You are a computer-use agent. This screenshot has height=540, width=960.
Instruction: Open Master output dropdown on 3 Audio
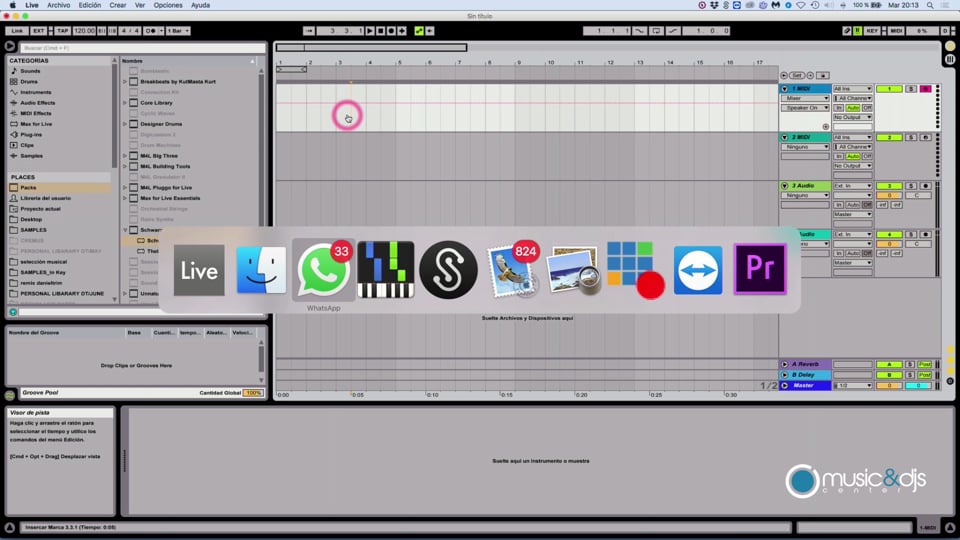852,214
